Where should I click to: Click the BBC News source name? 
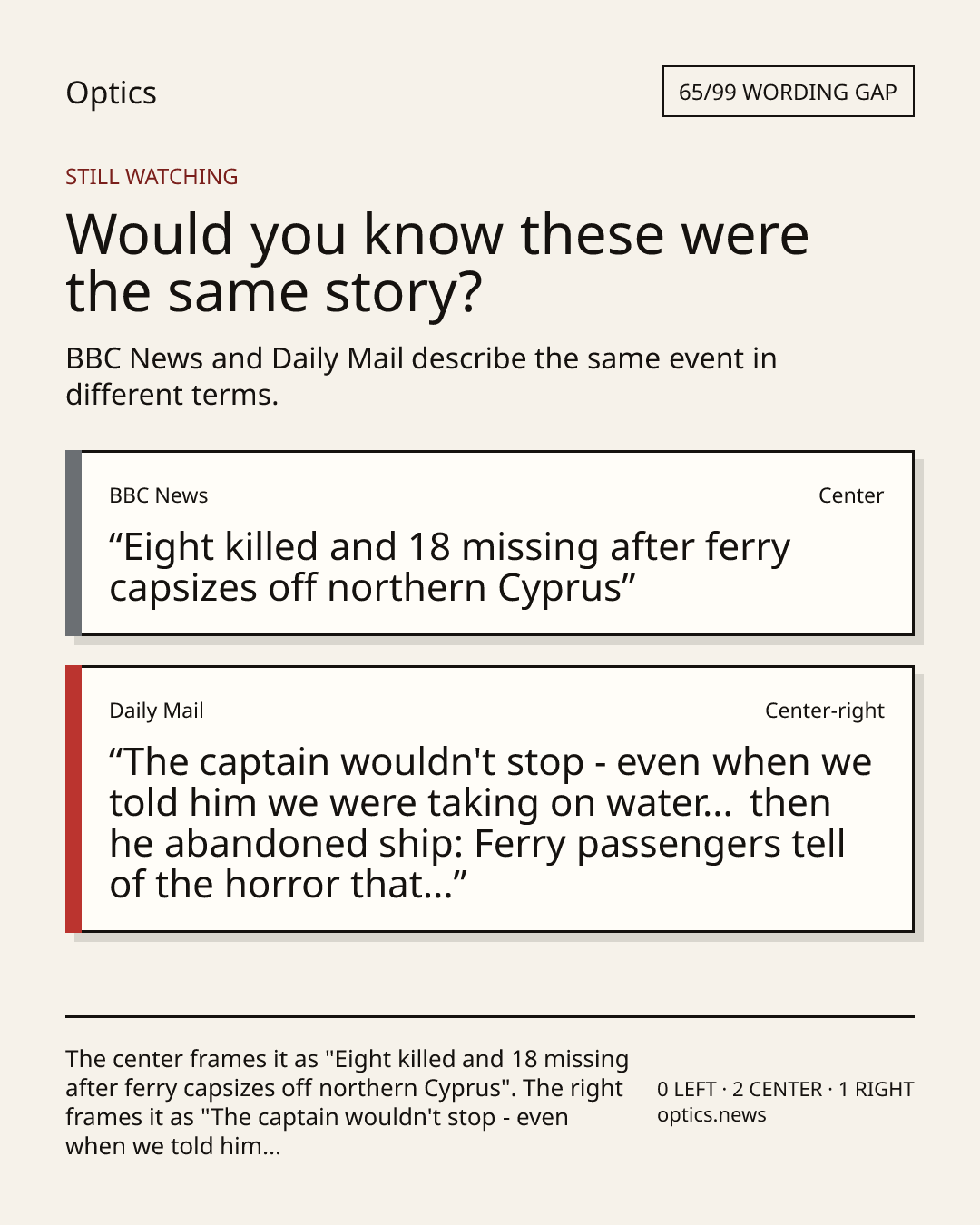click(159, 495)
